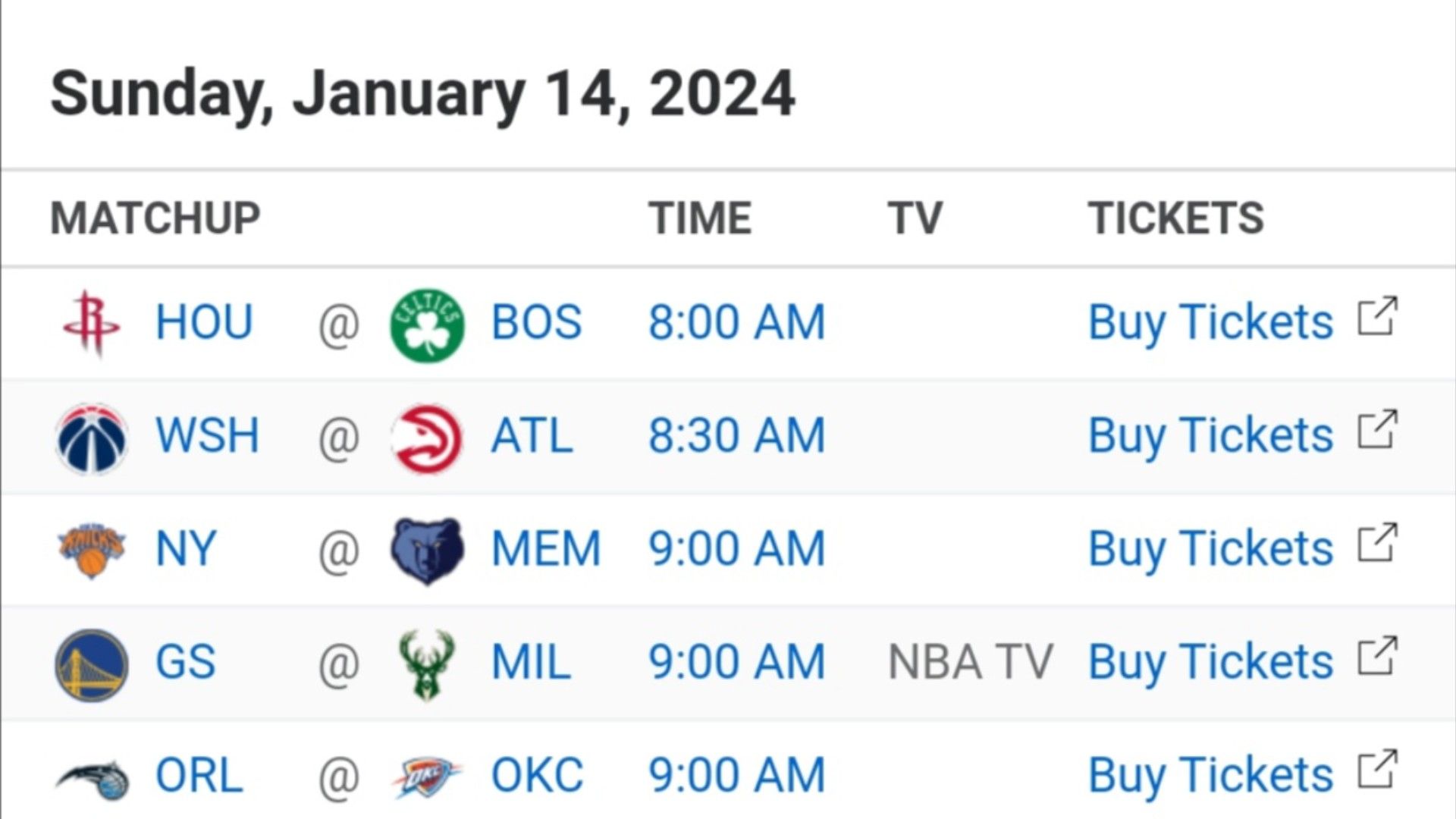Click the Boston Celtics logo

click(x=427, y=324)
